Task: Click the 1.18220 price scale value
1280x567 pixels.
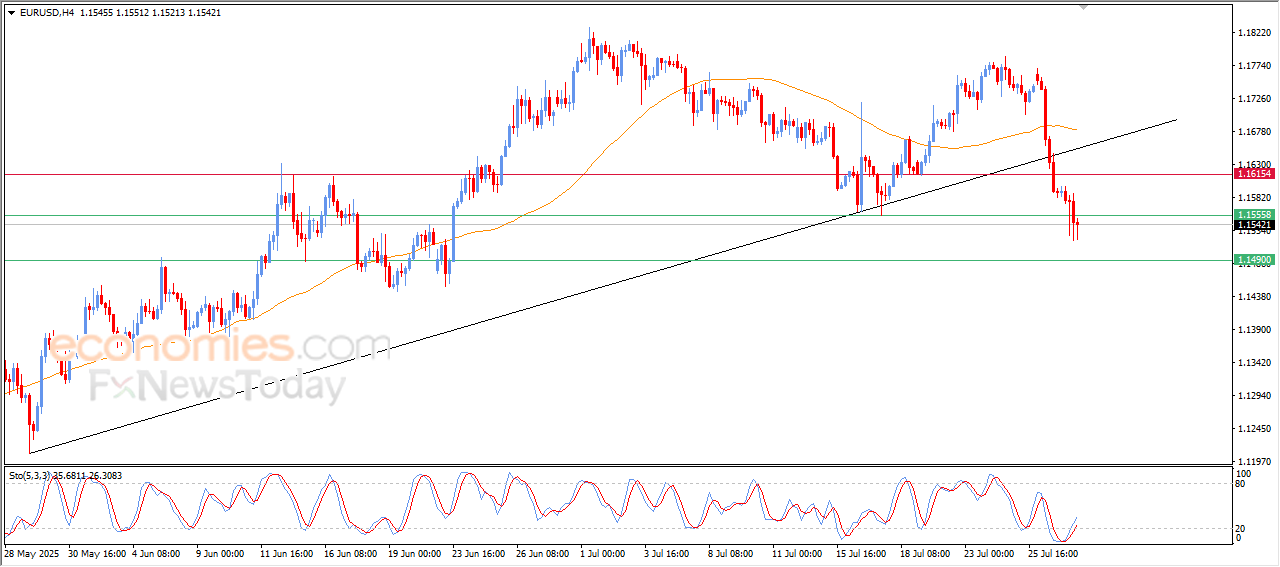Action: pyautogui.click(x=1254, y=33)
